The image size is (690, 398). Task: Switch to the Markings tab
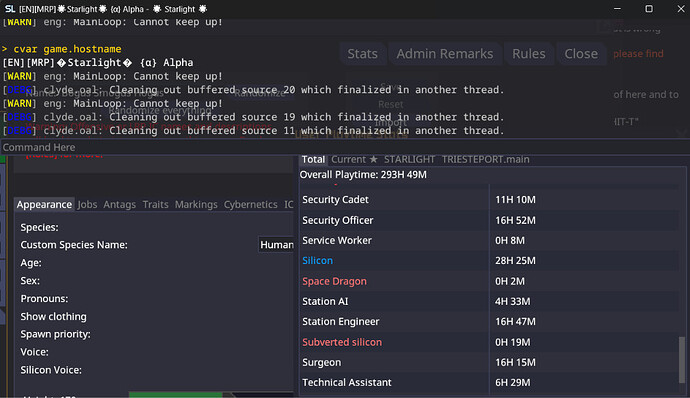pos(196,204)
